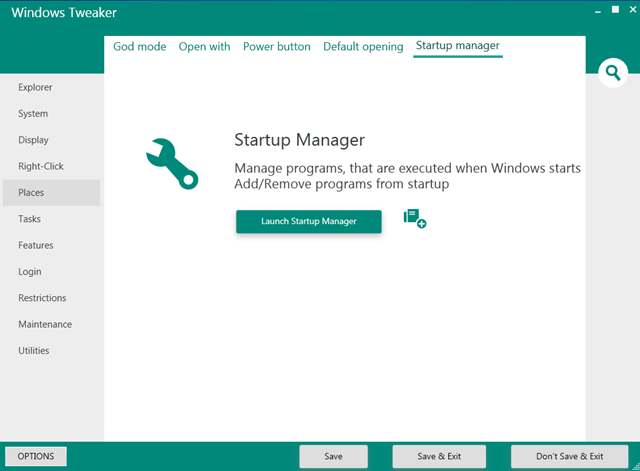Click the teal wrench icon
Screen dimensions: 640x471
point(172,164)
